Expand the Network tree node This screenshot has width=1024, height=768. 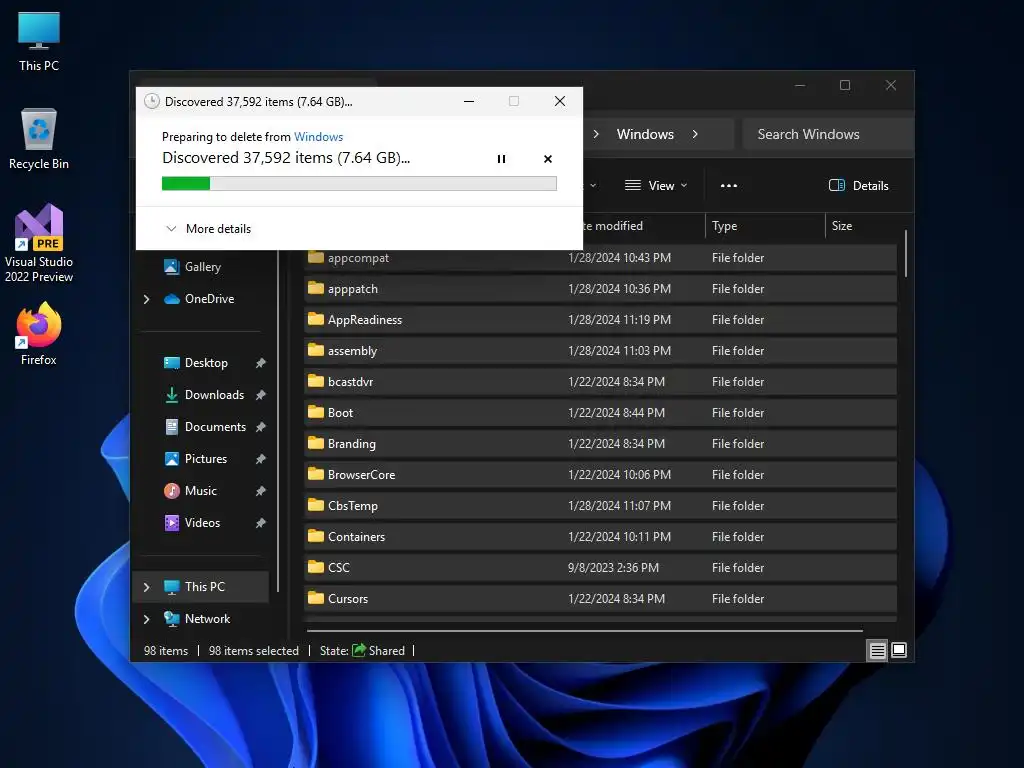pyautogui.click(x=146, y=618)
